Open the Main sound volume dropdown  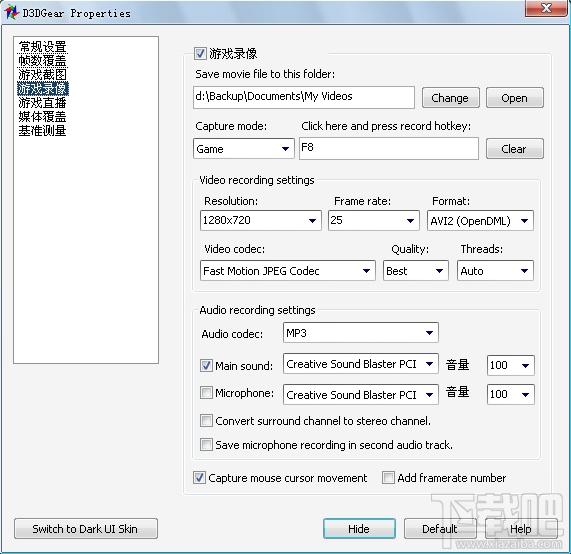pyautogui.click(x=511, y=365)
